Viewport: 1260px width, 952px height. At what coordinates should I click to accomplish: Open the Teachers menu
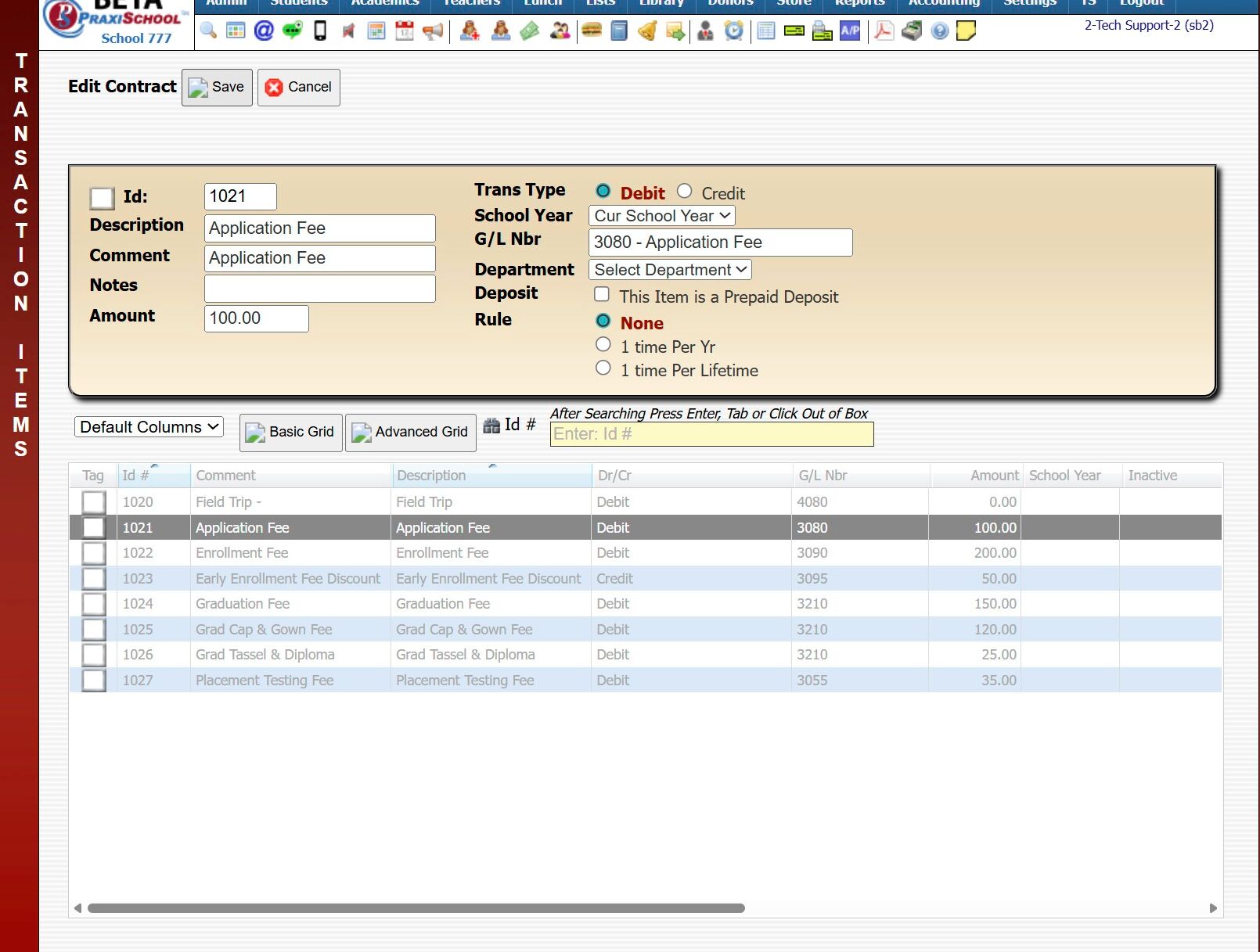click(x=471, y=4)
